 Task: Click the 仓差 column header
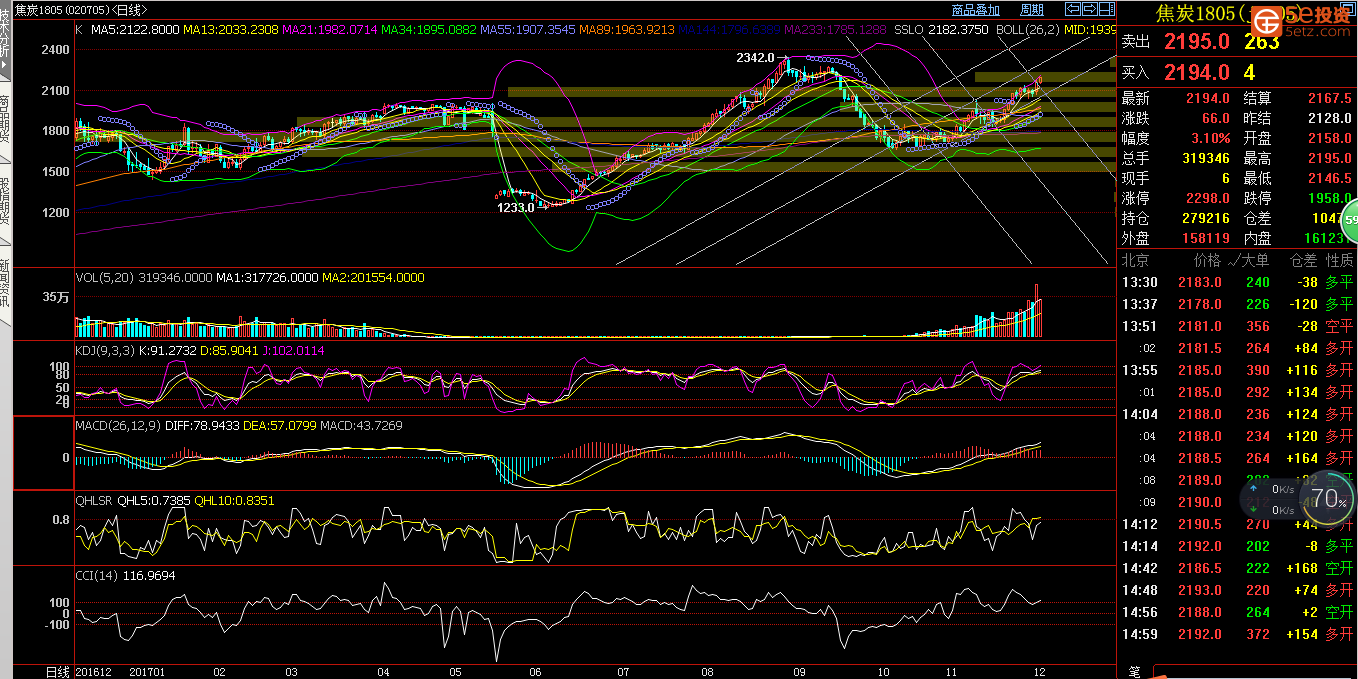tap(1304, 260)
